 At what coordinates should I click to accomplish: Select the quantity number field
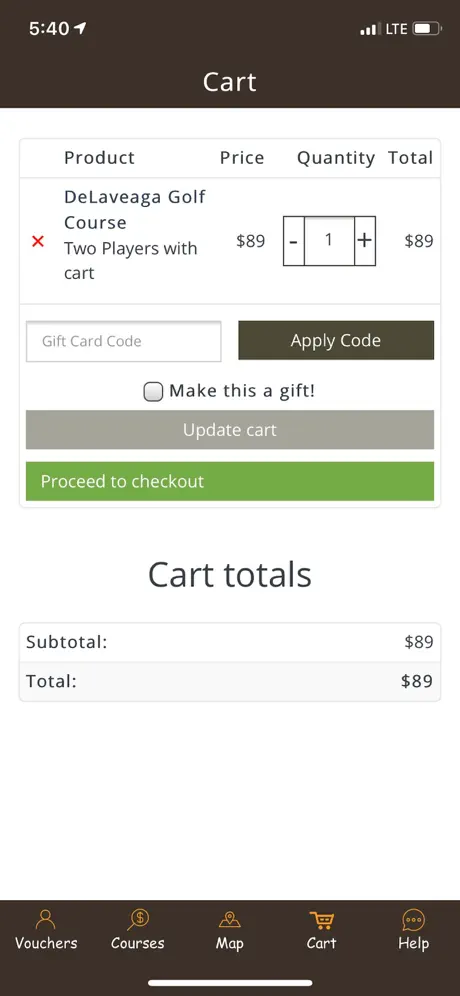(x=329, y=241)
